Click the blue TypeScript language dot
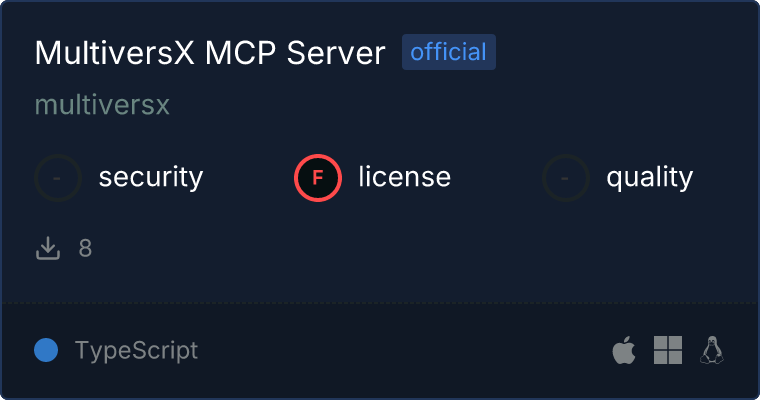Viewport: 760px width, 400px height. (x=46, y=350)
